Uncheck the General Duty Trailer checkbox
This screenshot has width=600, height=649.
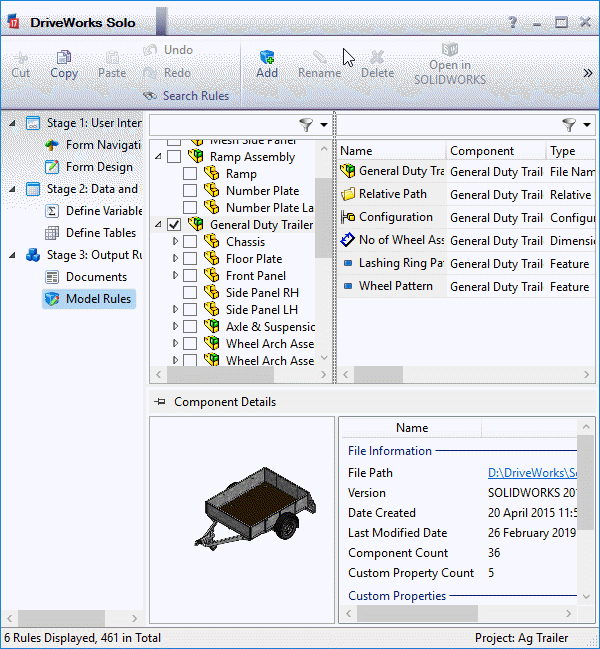(x=174, y=224)
